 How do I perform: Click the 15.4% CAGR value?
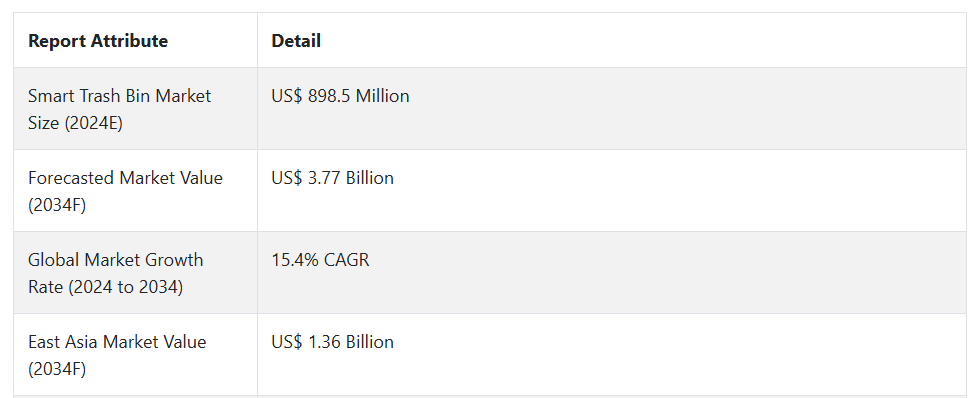[320, 260]
